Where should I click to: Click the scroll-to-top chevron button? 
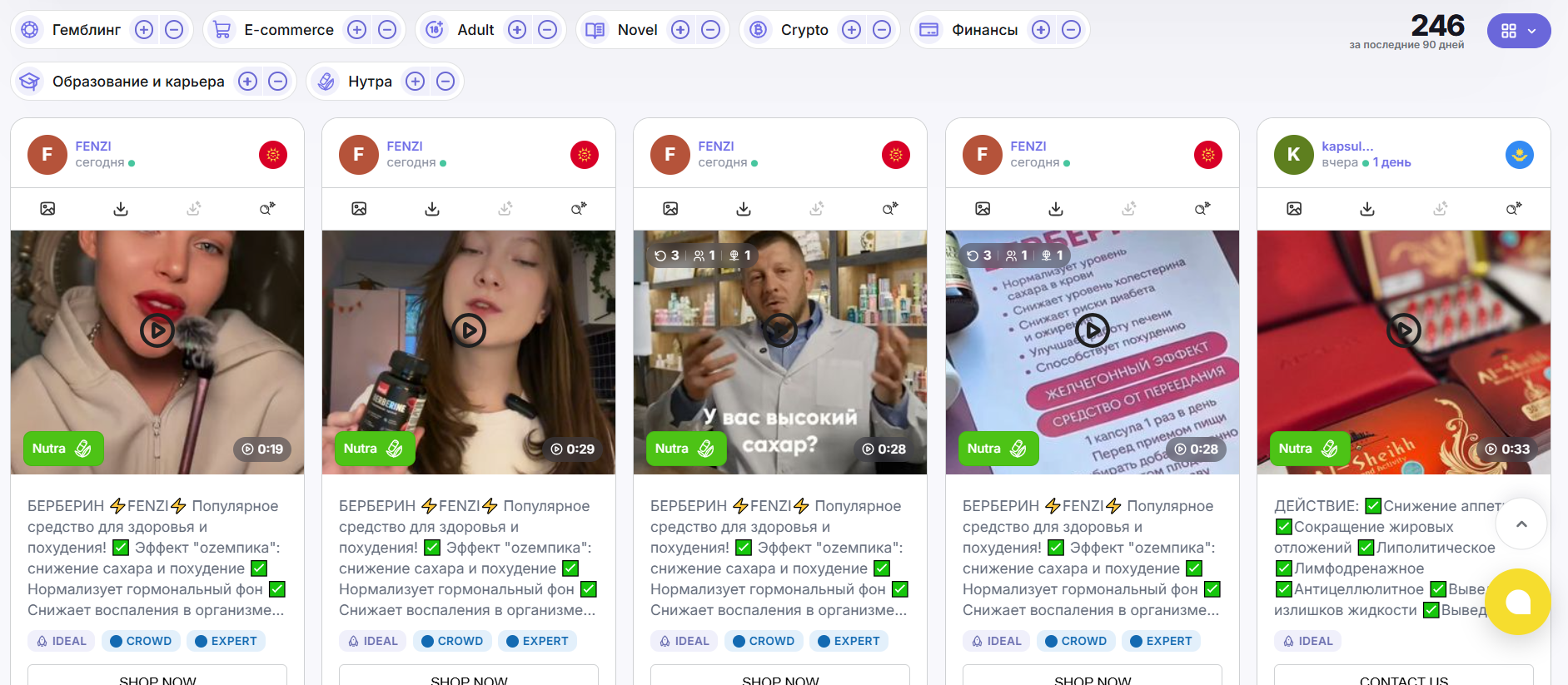coord(1521,524)
